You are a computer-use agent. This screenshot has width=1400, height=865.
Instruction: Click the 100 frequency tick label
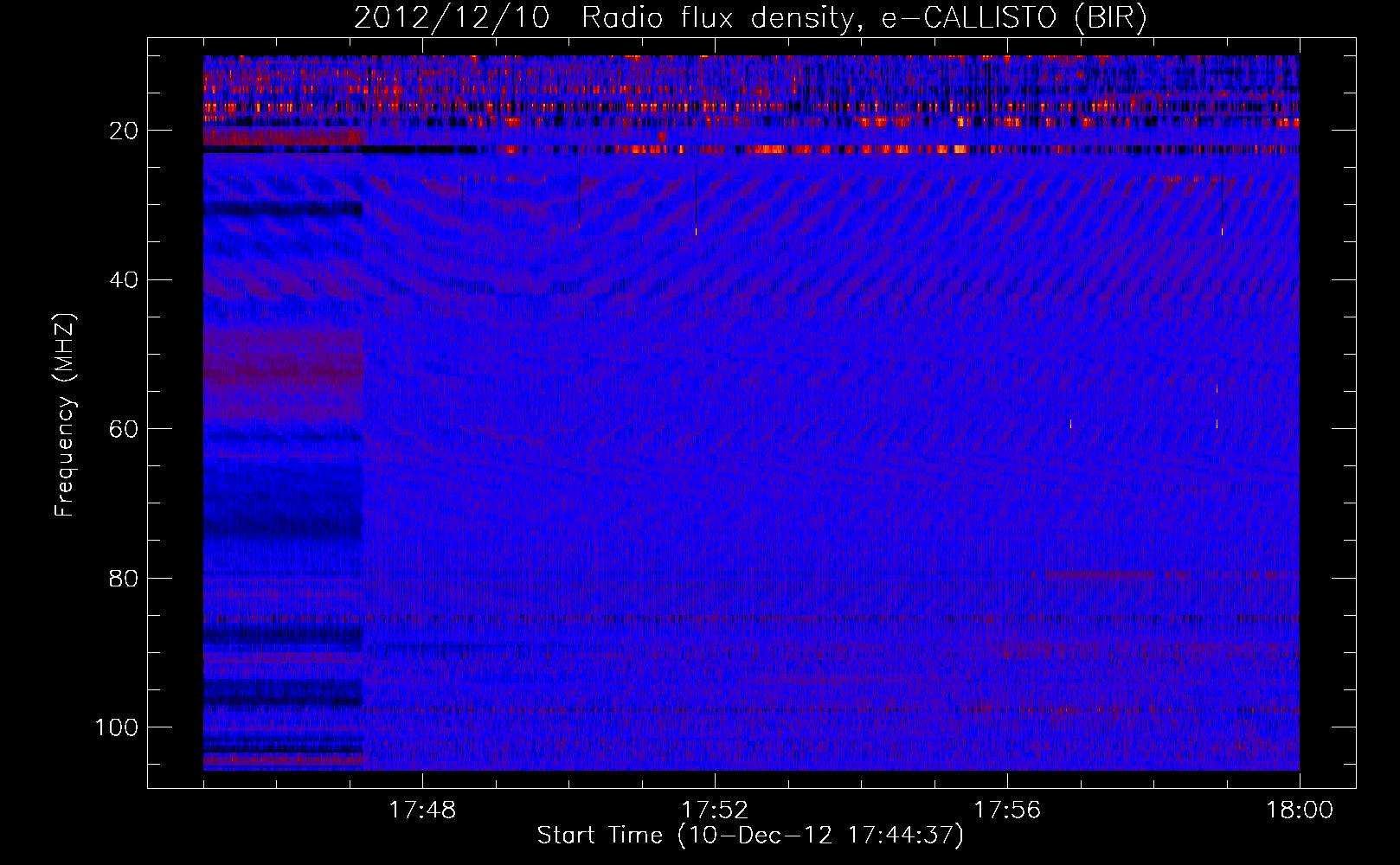[x=117, y=727]
